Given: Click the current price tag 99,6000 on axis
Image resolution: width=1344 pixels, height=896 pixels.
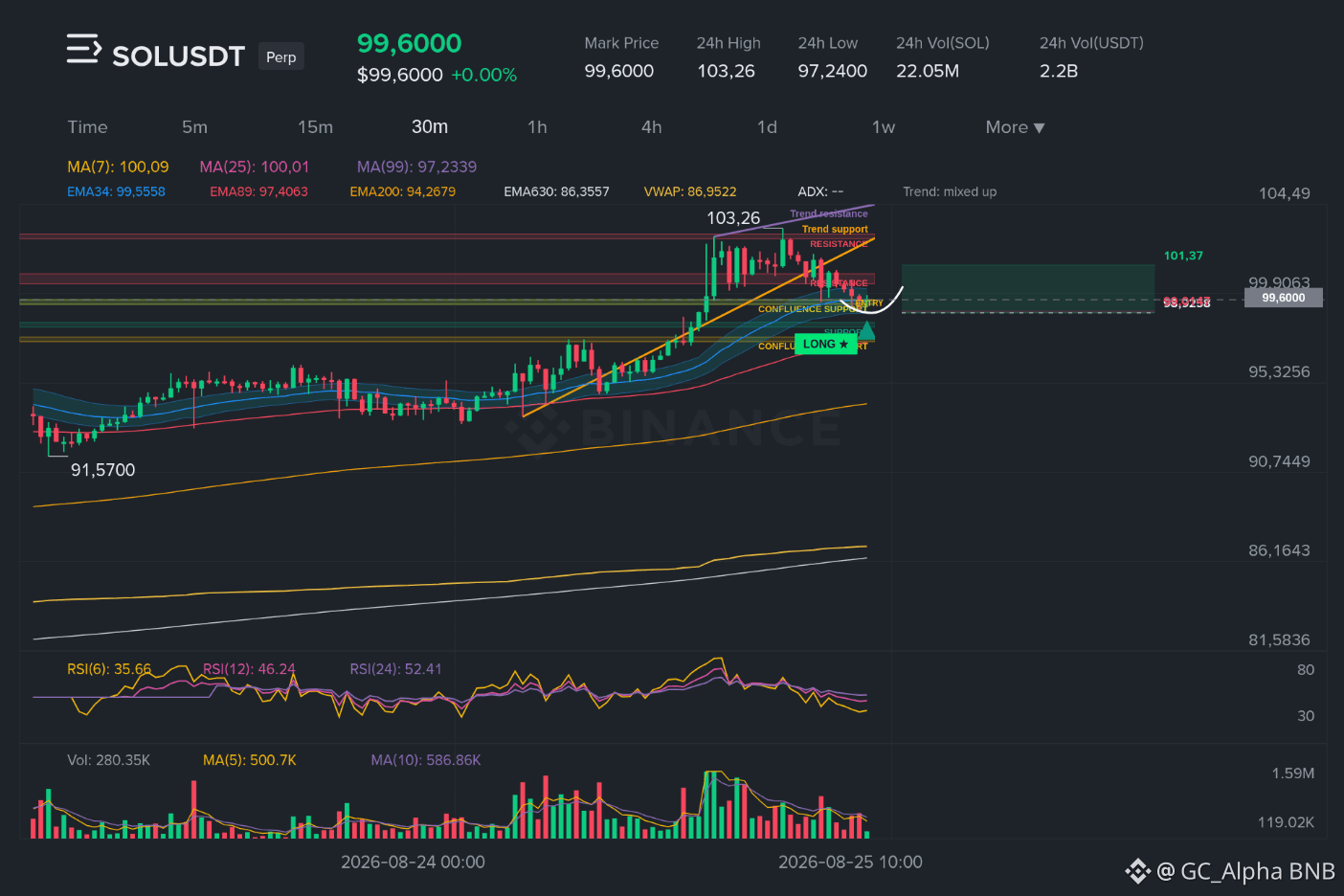Looking at the screenshot, I should pyautogui.click(x=1283, y=298).
